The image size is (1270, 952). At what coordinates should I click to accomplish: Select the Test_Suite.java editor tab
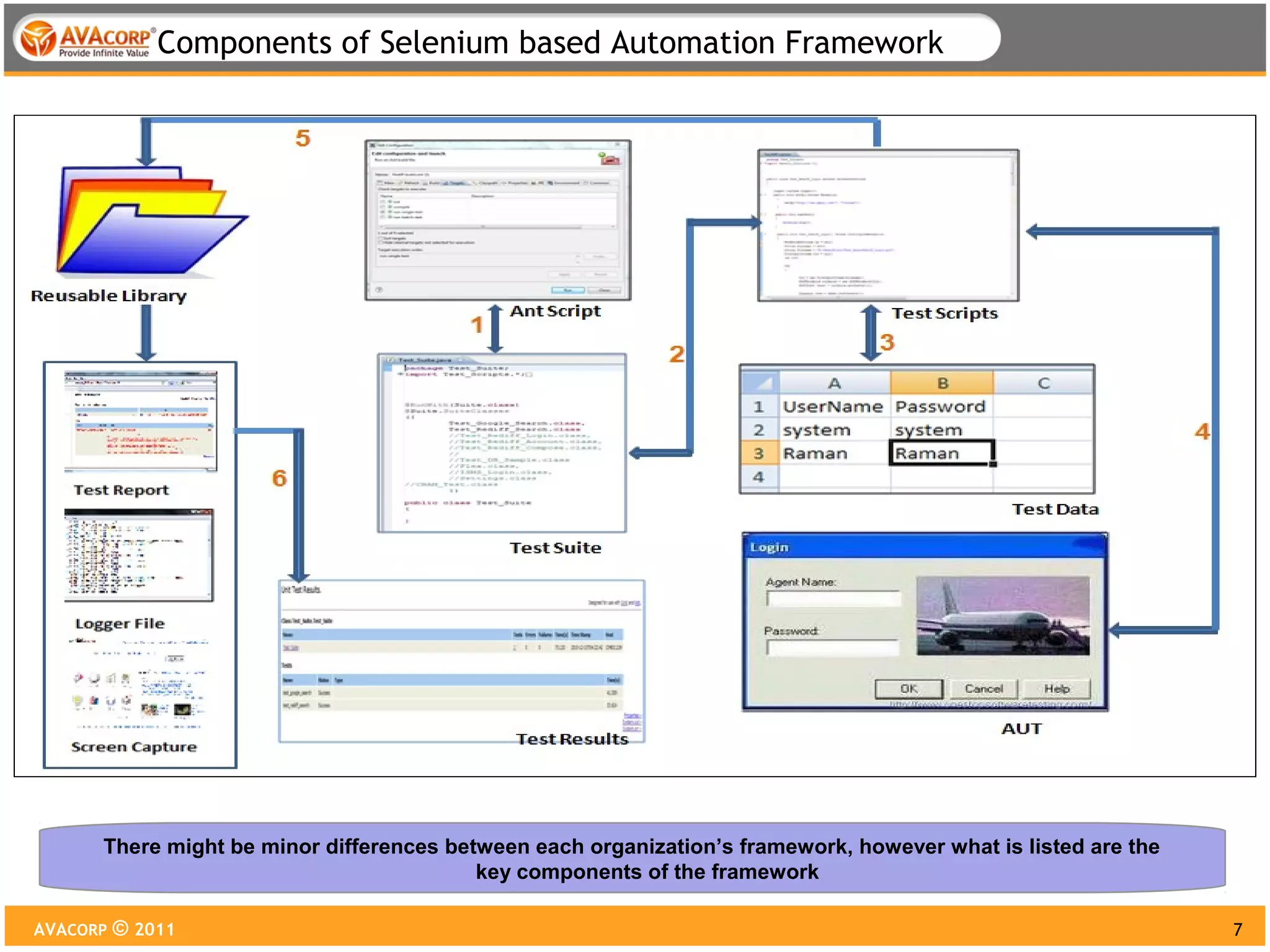coord(425,360)
